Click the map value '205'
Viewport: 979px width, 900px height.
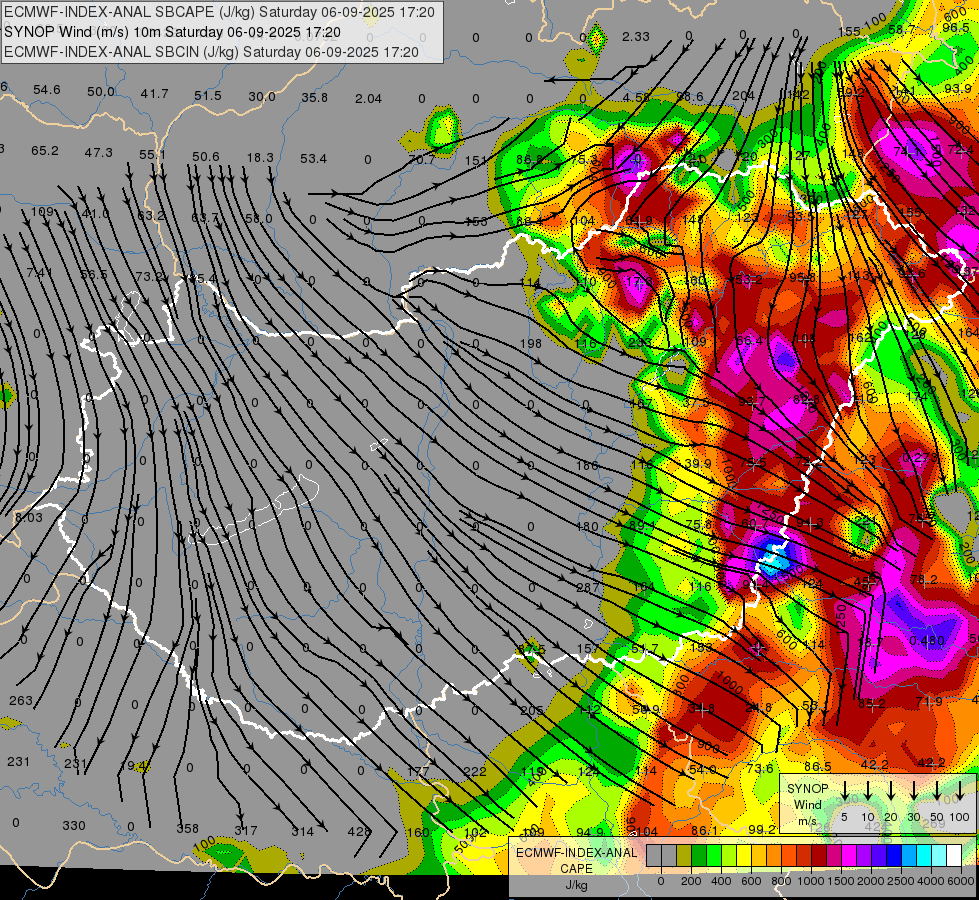tap(531, 711)
